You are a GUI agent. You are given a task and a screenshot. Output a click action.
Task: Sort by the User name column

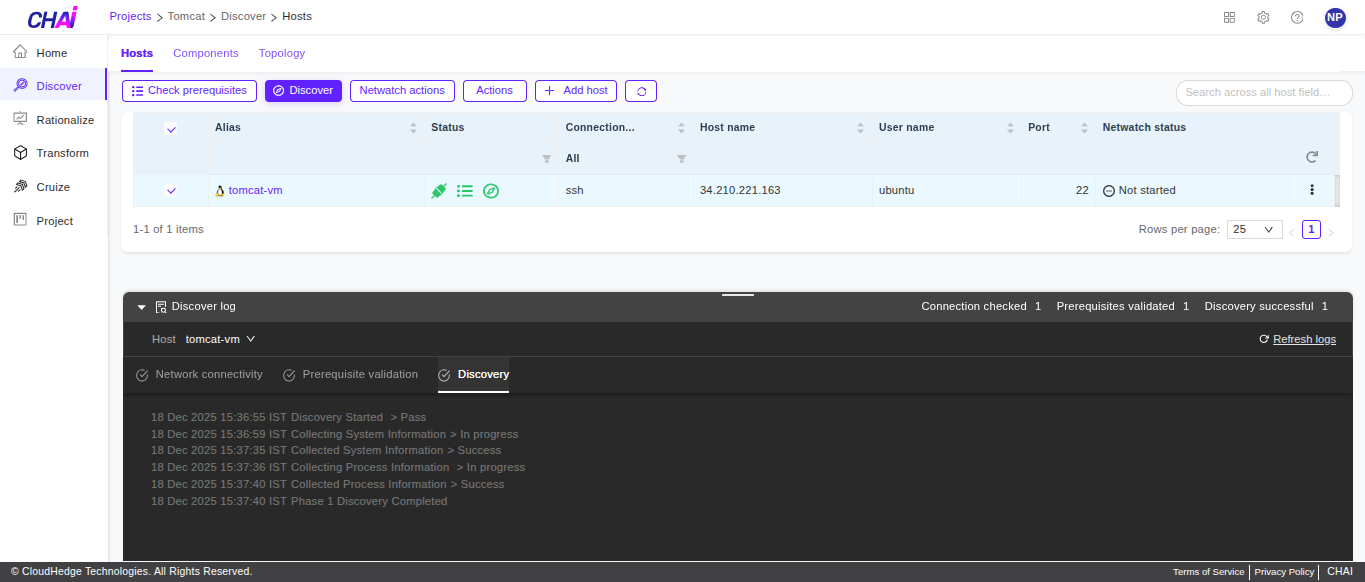click(1010, 128)
